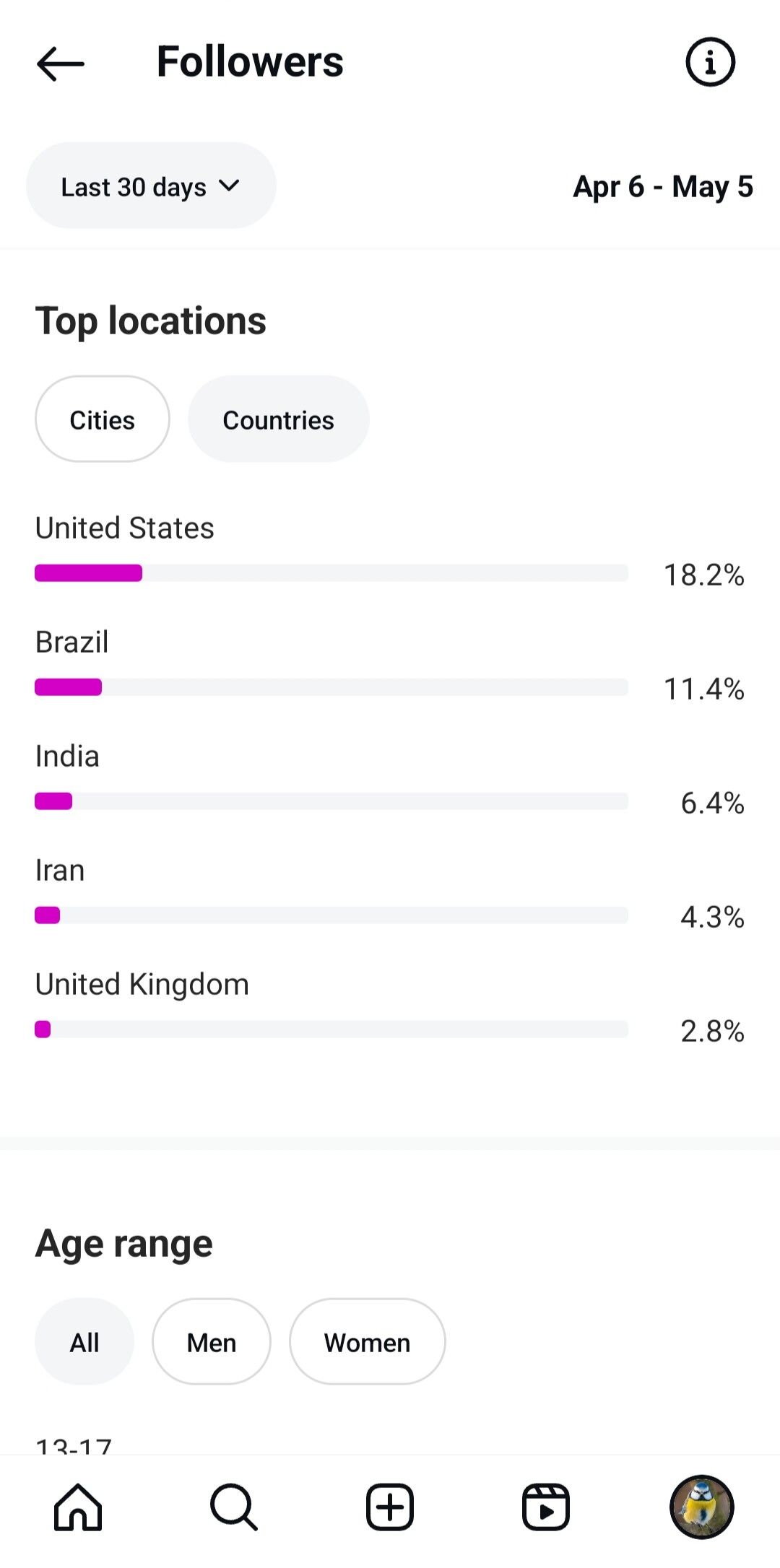Image resolution: width=780 pixels, height=1568 pixels.
Task: Open the Search magnifier icon
Action: 234,1507
